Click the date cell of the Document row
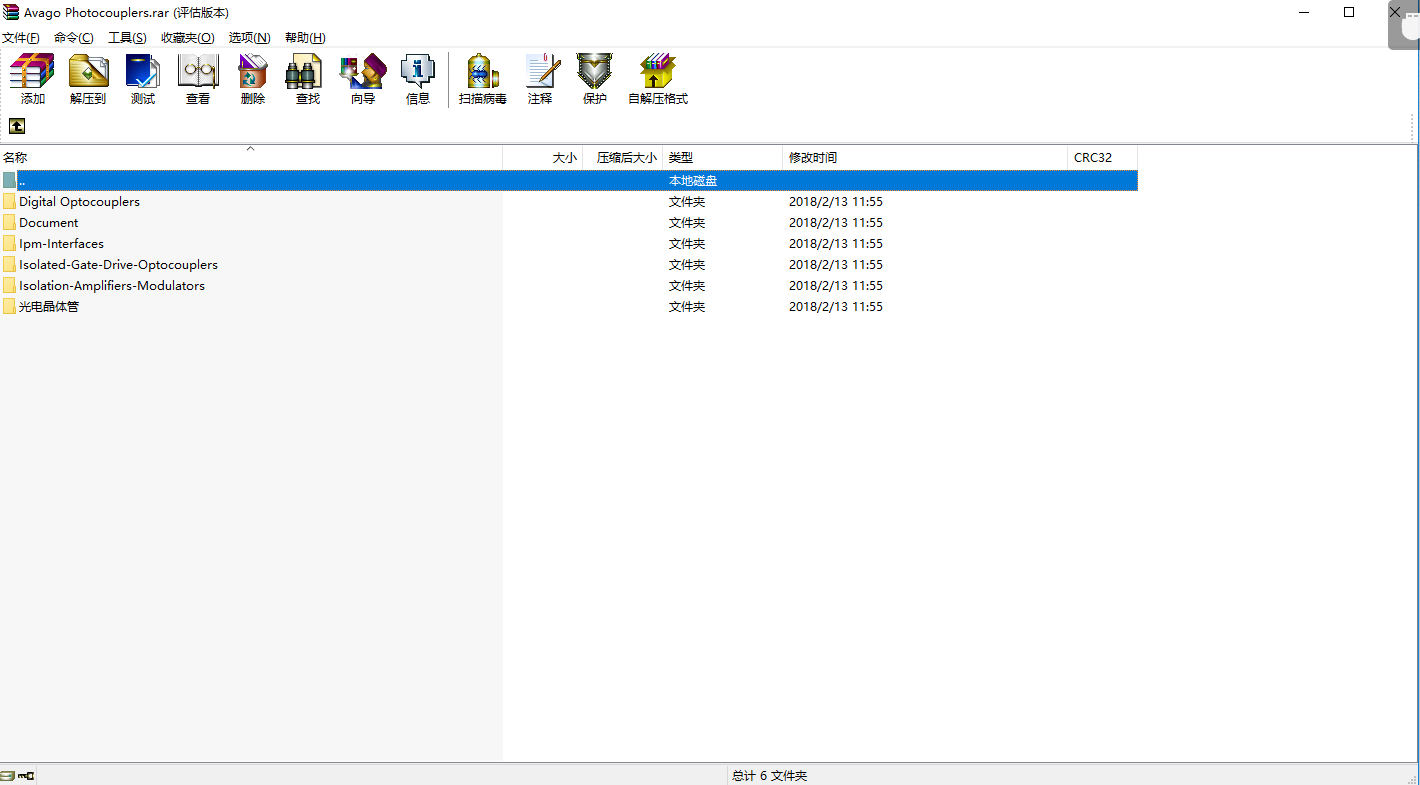This screenshot has width=1420, height=785. click(836, 222)
